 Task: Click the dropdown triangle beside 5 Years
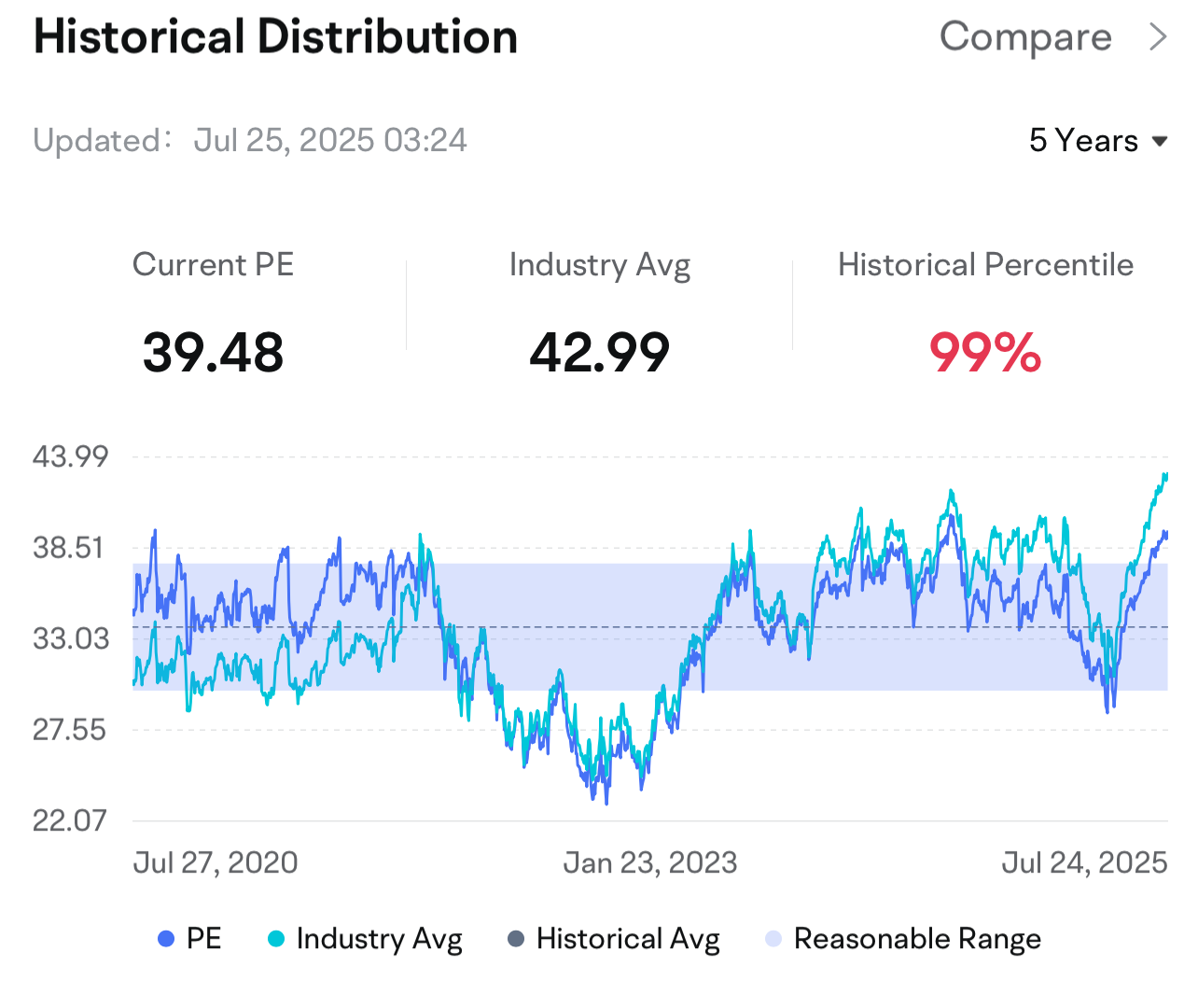coord(1160,142)
